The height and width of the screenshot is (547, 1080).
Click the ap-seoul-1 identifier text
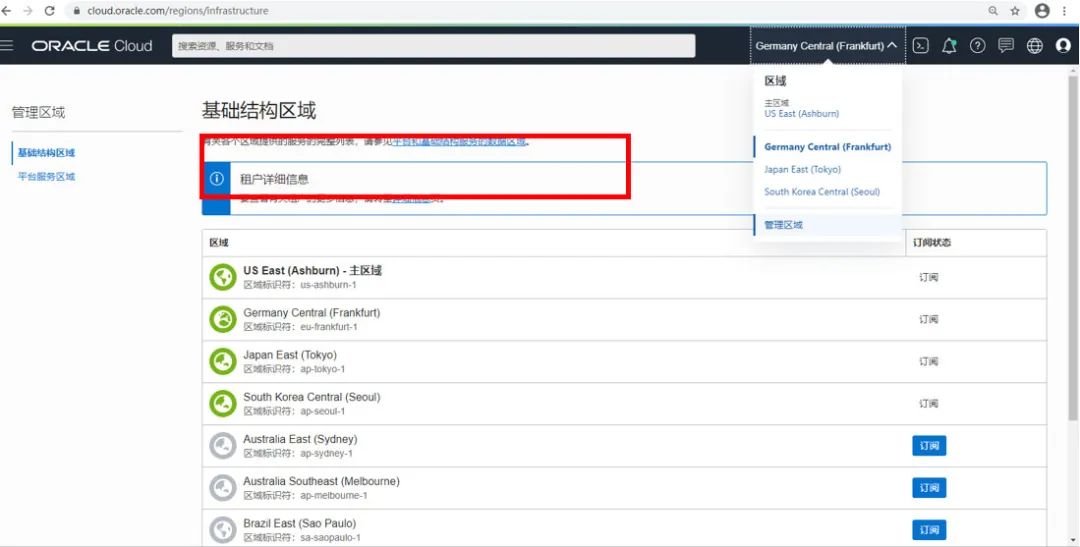click(322, 411)
